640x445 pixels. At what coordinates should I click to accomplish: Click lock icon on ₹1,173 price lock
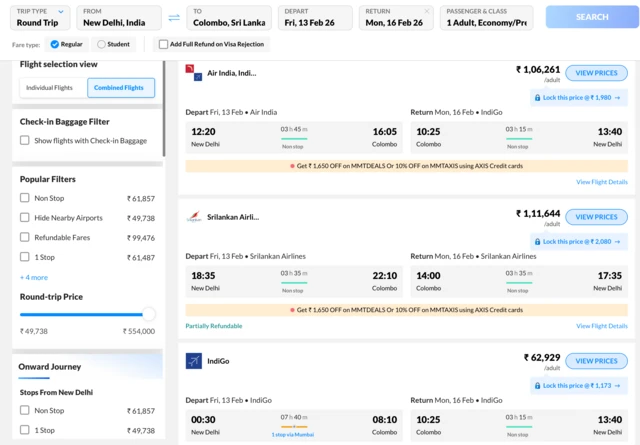538,386
